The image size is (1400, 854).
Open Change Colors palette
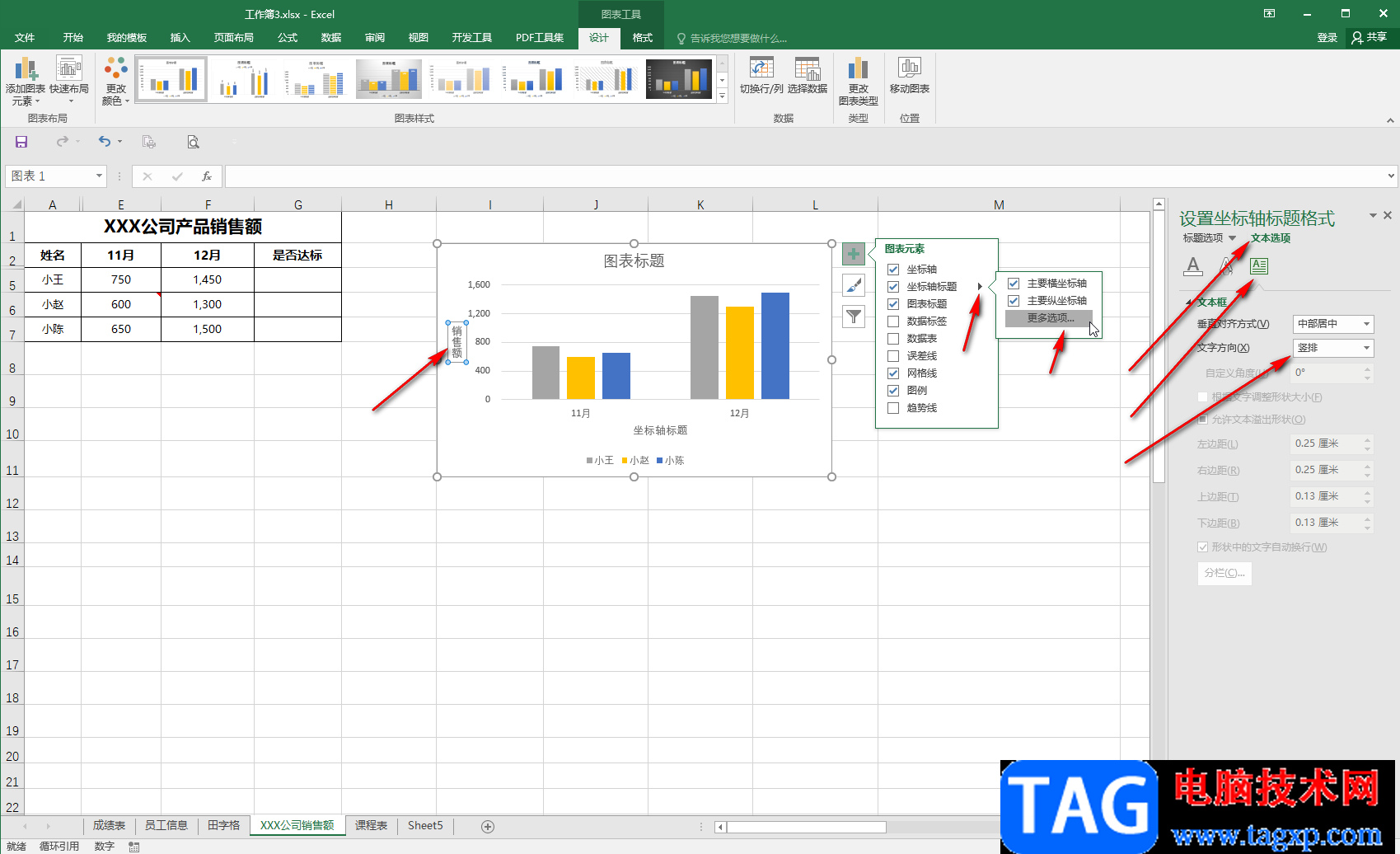click(115, 81)
